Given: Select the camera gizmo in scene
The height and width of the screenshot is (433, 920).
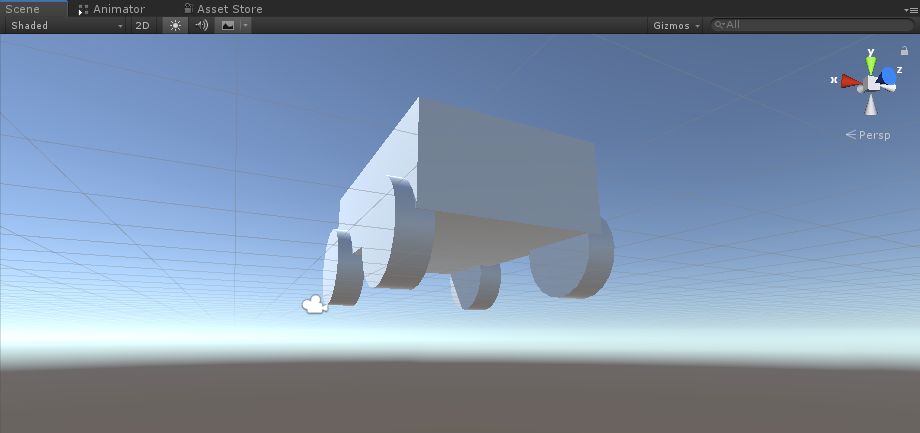Looking at the screenshot, I should 314,305.
